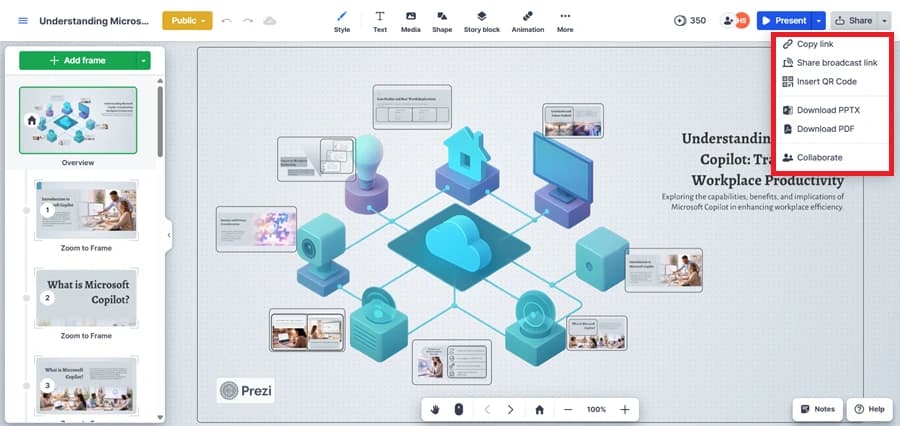Screen dimensions: 900x426
Task: Open the More tools menu
Action: point(565,21)
